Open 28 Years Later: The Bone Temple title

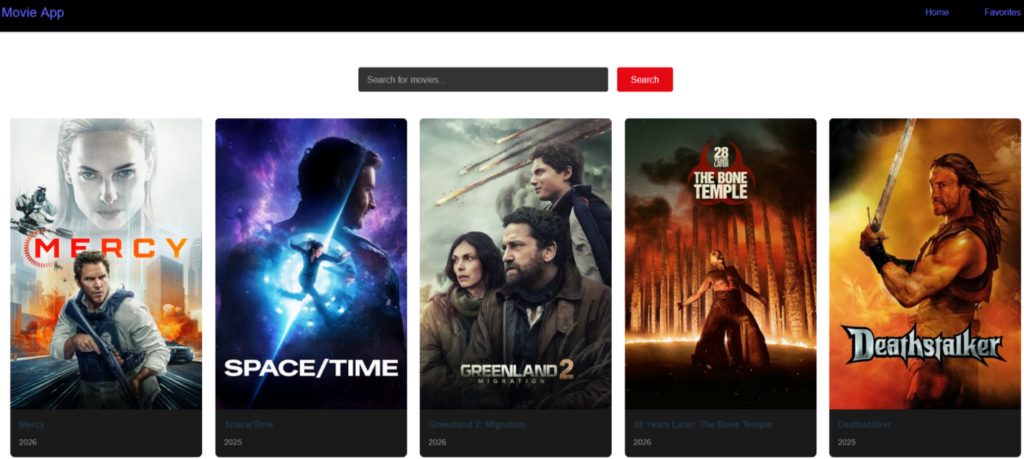coord(702,425)
